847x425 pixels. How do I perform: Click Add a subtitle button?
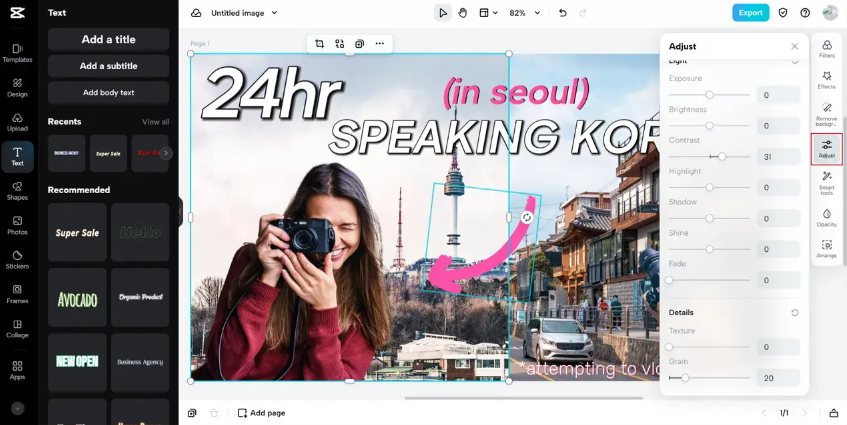tap(109, 66)
